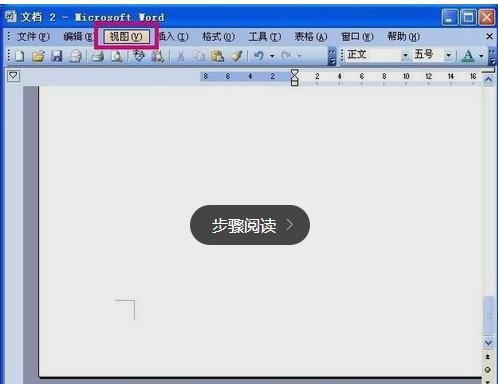This screenshot has width=498, height=384.
Task: Jump to the previous page with double-arrow button
Action: click(x=488, y=357)
